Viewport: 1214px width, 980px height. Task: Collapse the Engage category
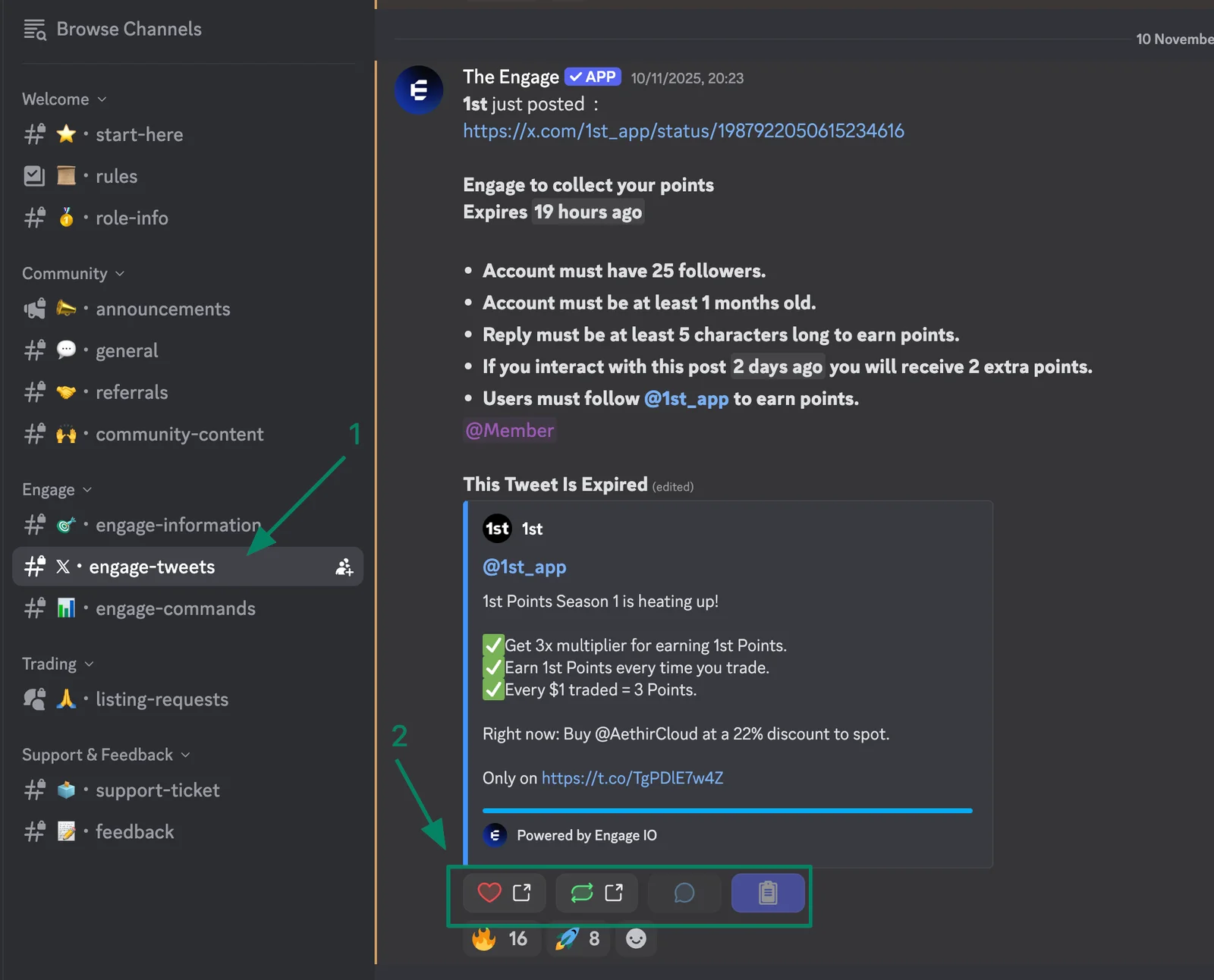coord(58,490)
